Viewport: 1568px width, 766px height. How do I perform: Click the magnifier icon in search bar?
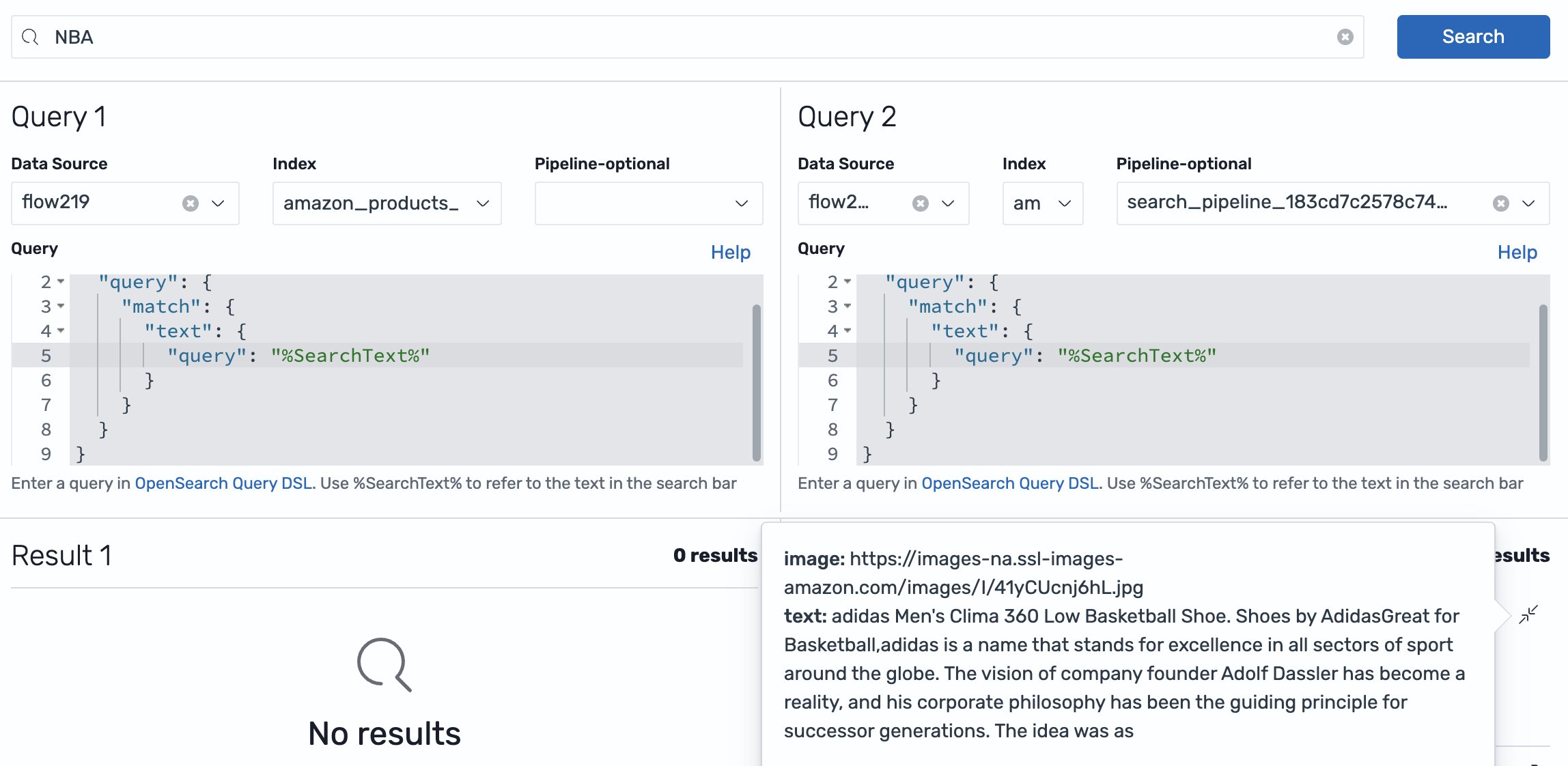point(30,37)
